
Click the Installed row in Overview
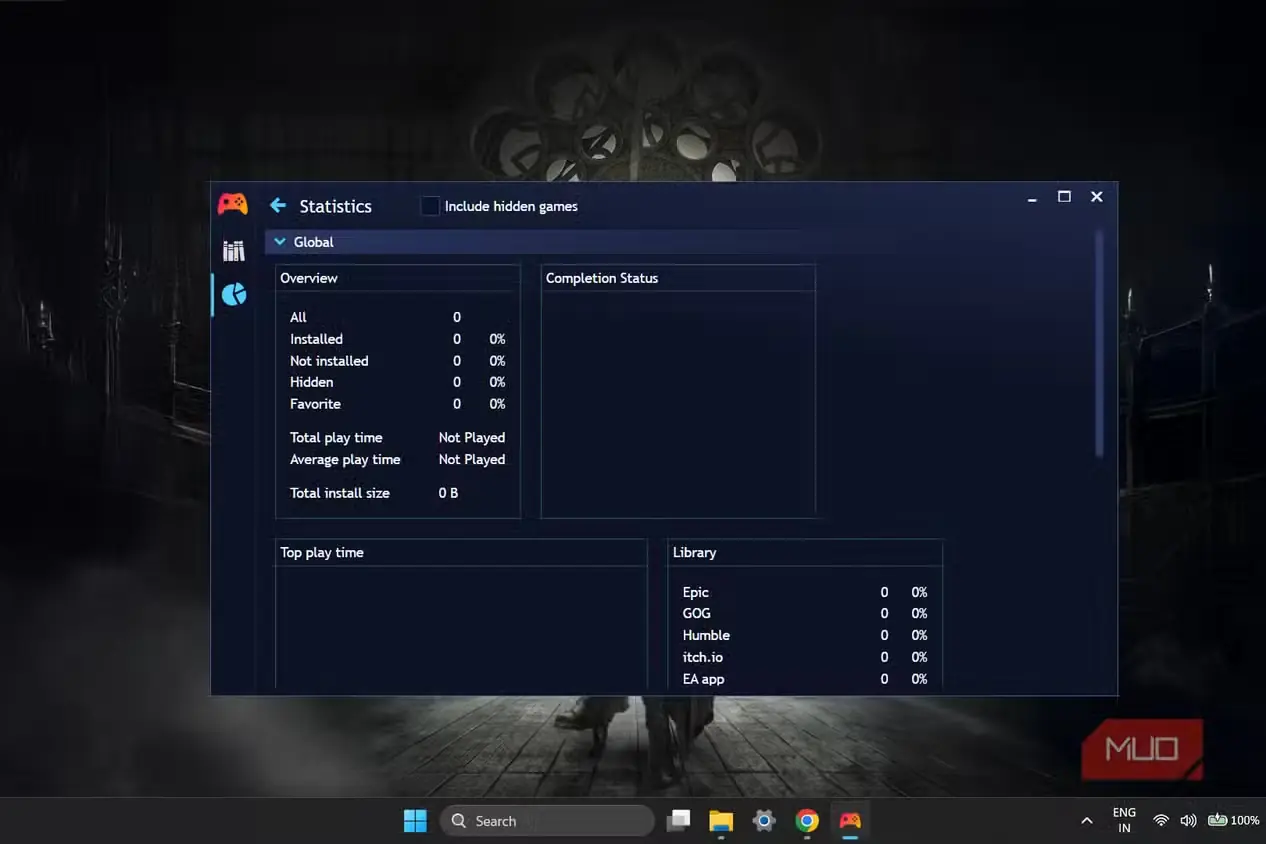(x=398, y=339)
